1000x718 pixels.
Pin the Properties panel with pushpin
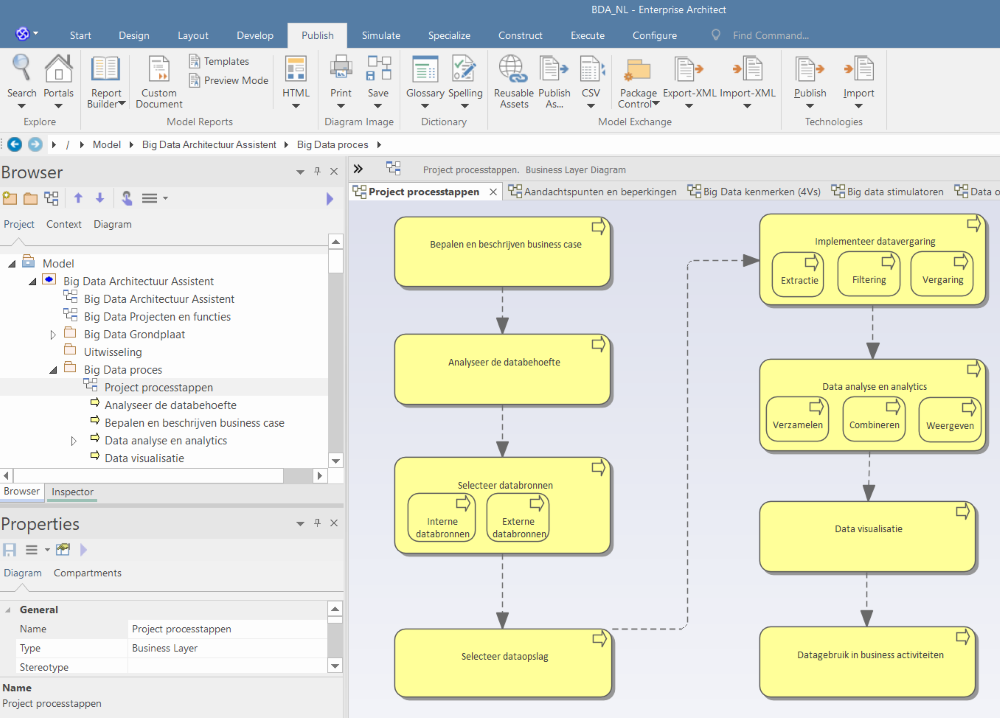(x=317, y=524)
